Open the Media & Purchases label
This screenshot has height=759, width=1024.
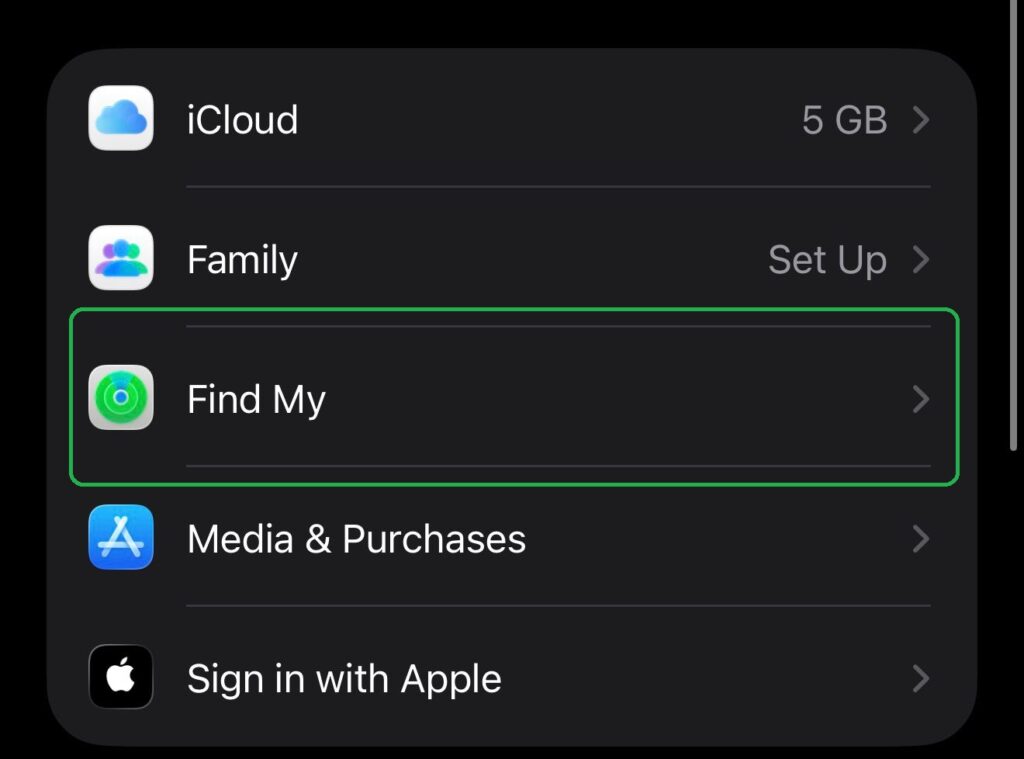356,539
